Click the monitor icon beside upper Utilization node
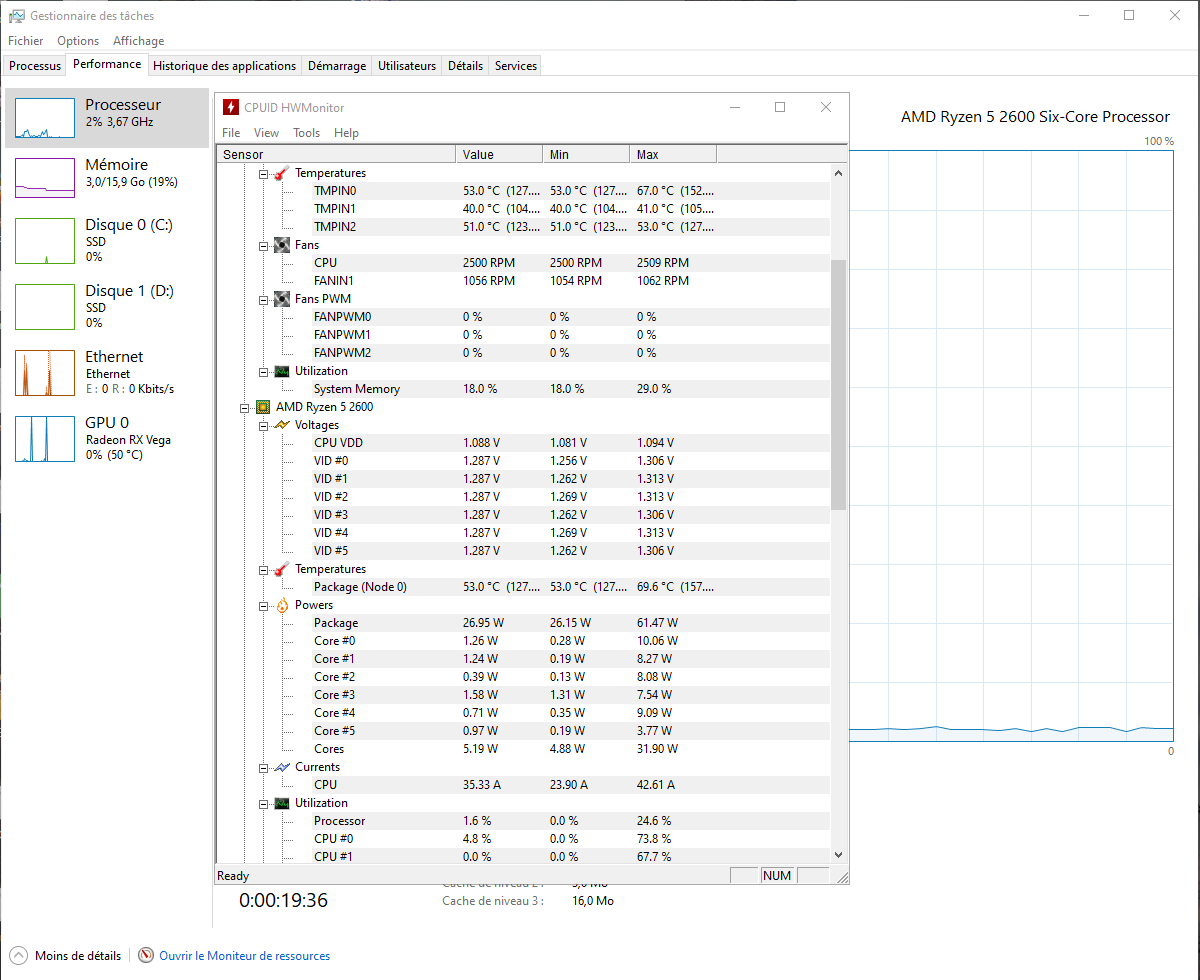Screen dimensions: 1200x980 pyautogui.click(x=282, y=371)
